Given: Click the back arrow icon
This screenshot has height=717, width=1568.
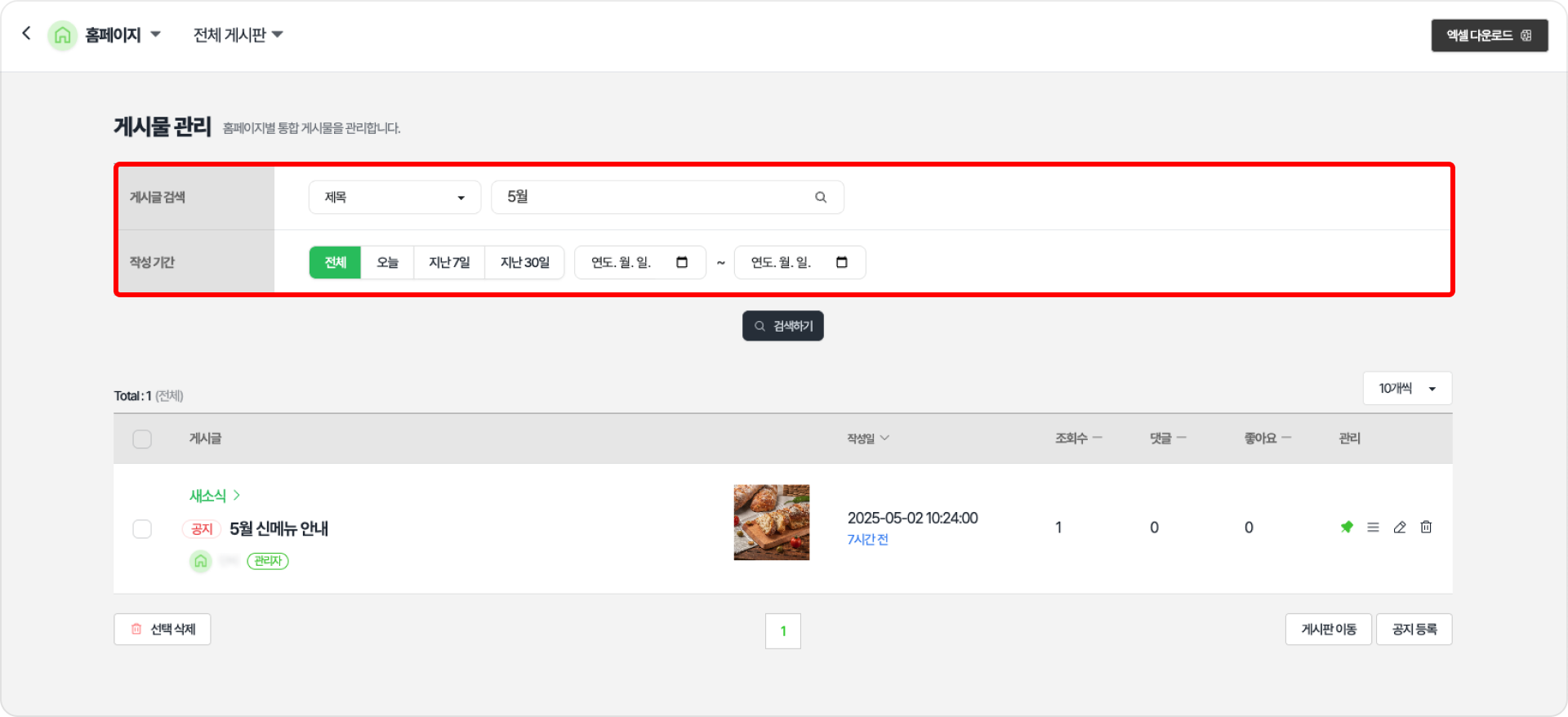Looking at the screenshot, I should 27,33.
